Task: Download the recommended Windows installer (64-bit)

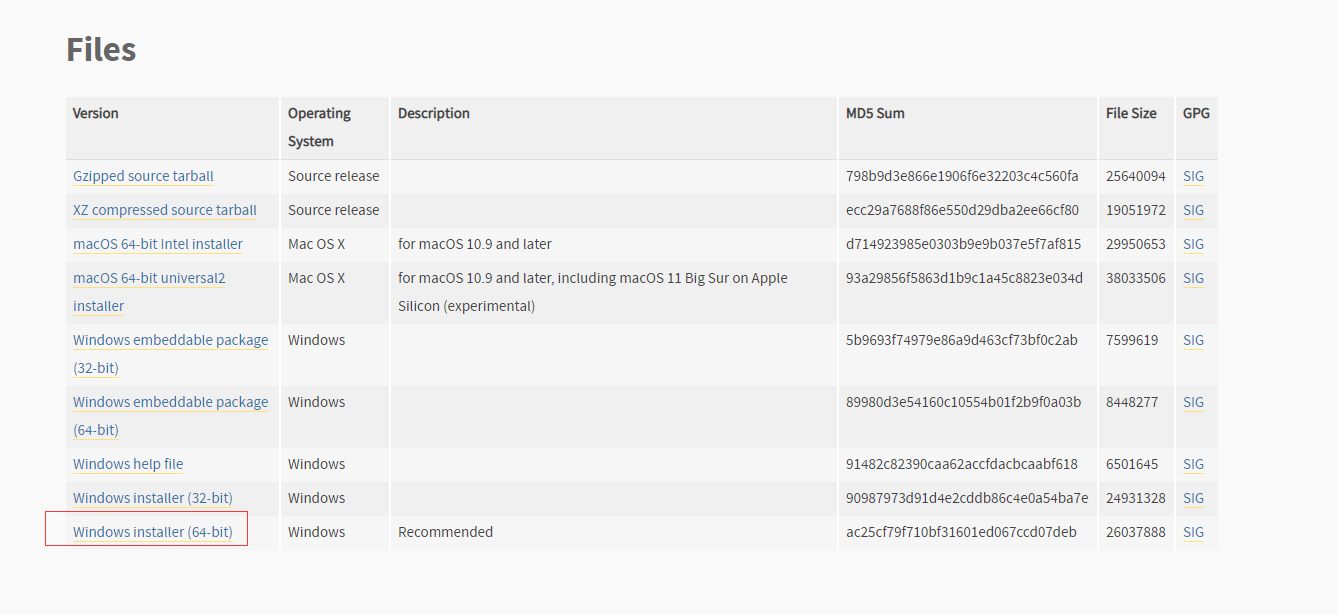Action: coord(153,532)
